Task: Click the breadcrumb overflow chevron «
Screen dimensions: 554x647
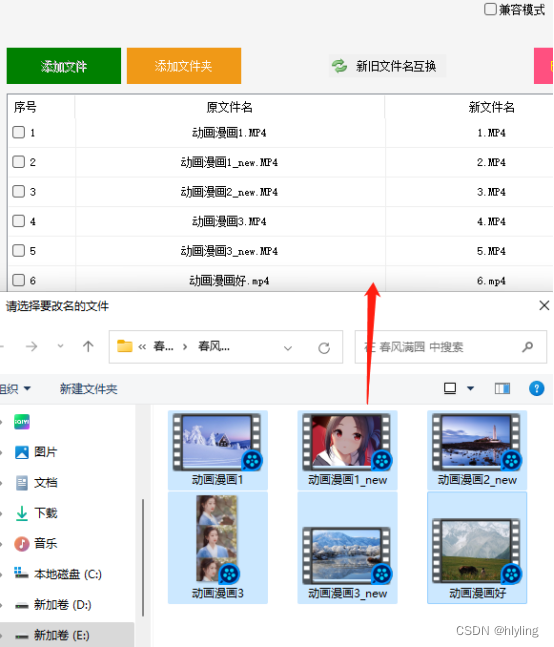Action: pos(142,347)
